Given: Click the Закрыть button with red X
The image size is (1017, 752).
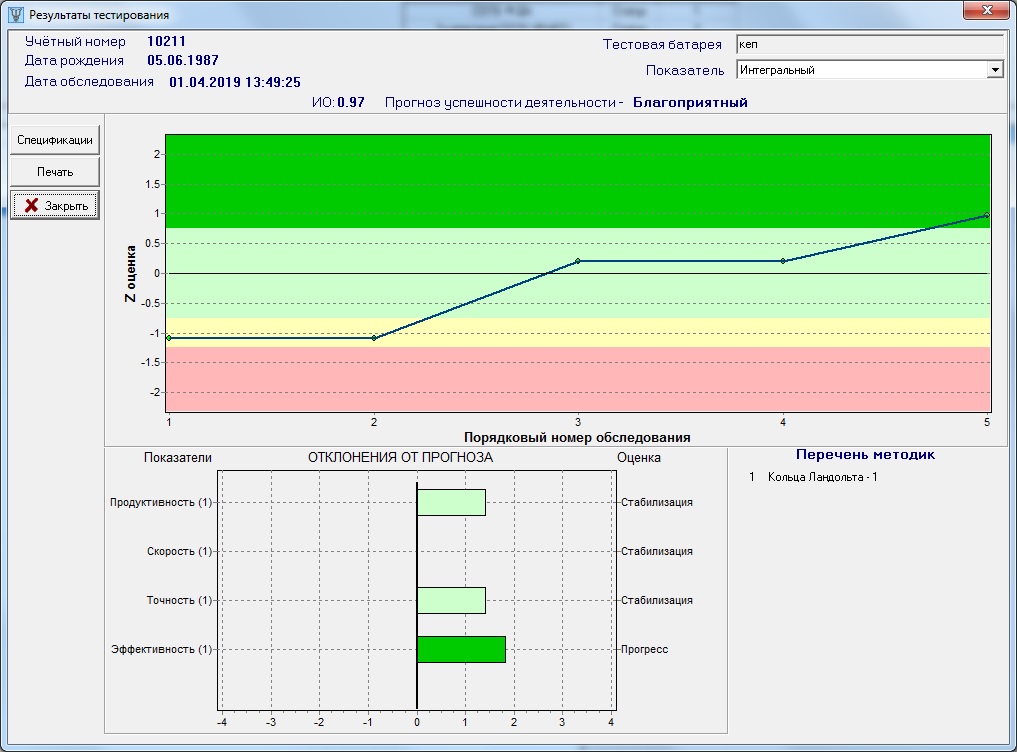Looking at the screenshot, I should click(x=55, y=205).
